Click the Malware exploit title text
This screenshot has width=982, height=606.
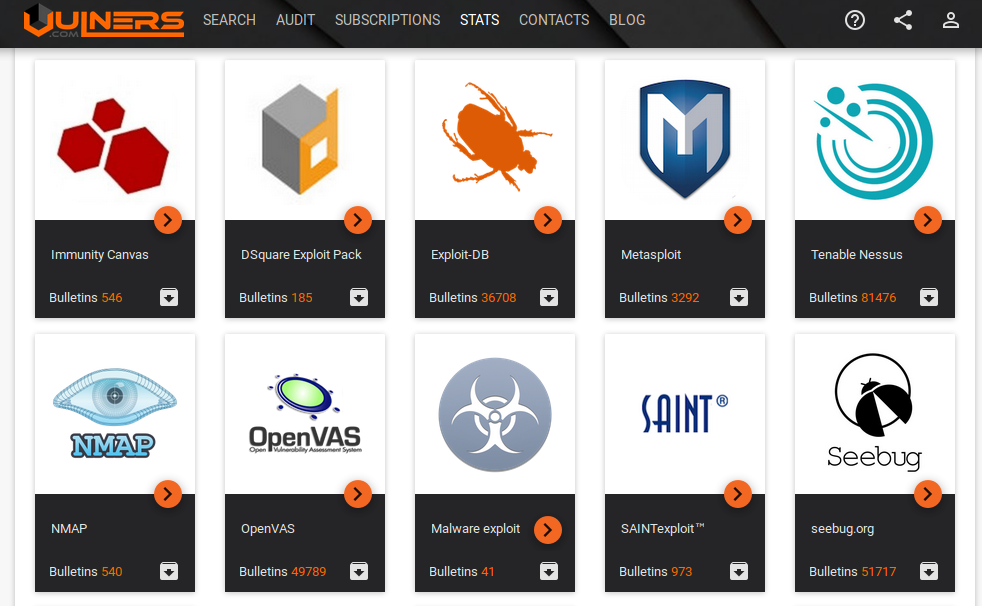[x=475, y=529]
